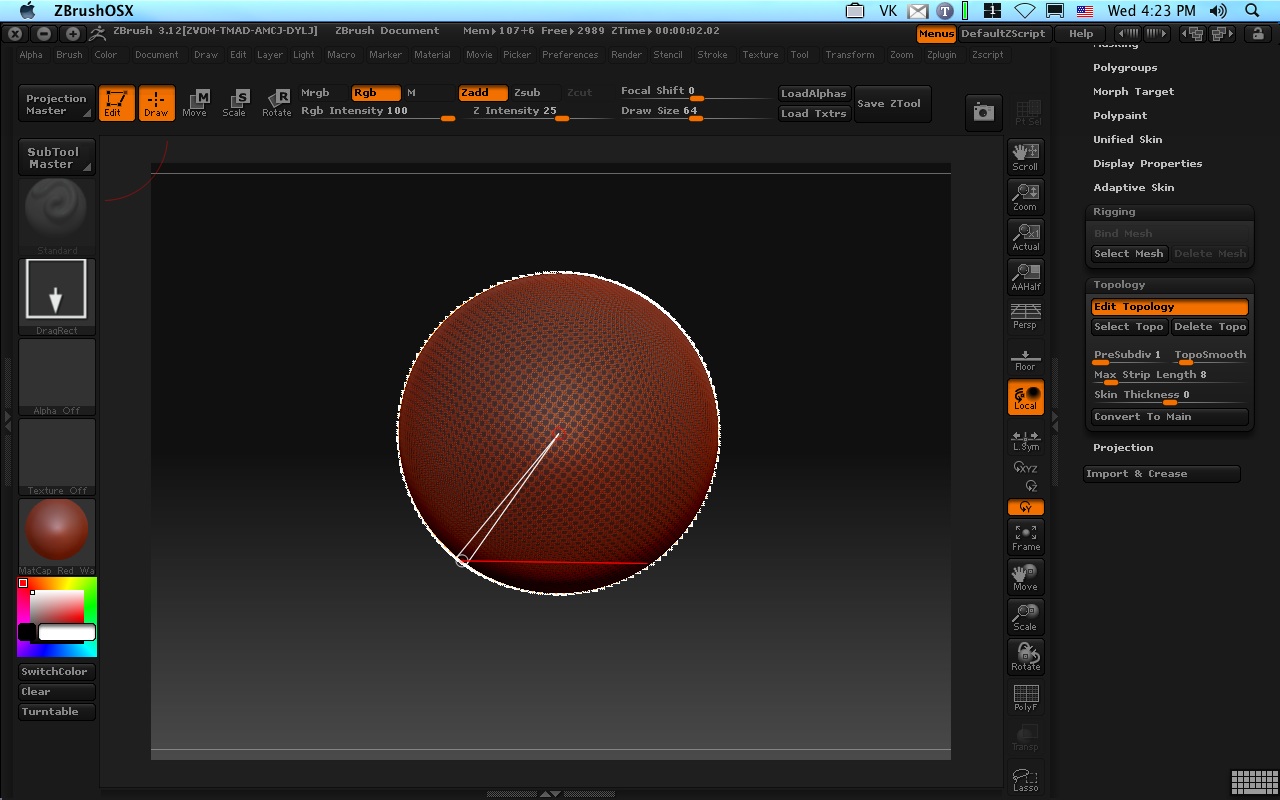Enable Zsub sculpt mode

534,92
